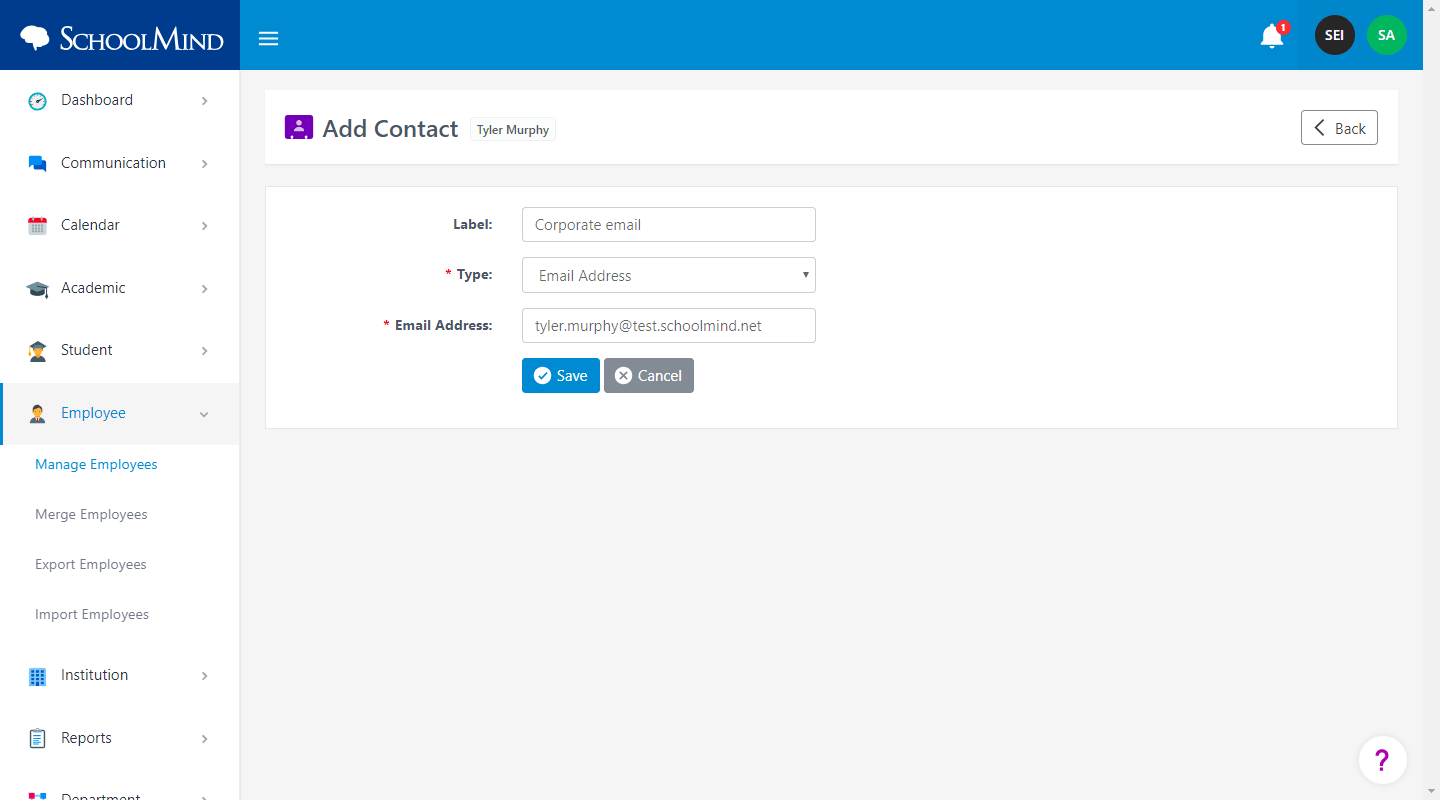Click the SEI institution avatar
This screenshot has height=800, width=1440.
coord(1334,35)
